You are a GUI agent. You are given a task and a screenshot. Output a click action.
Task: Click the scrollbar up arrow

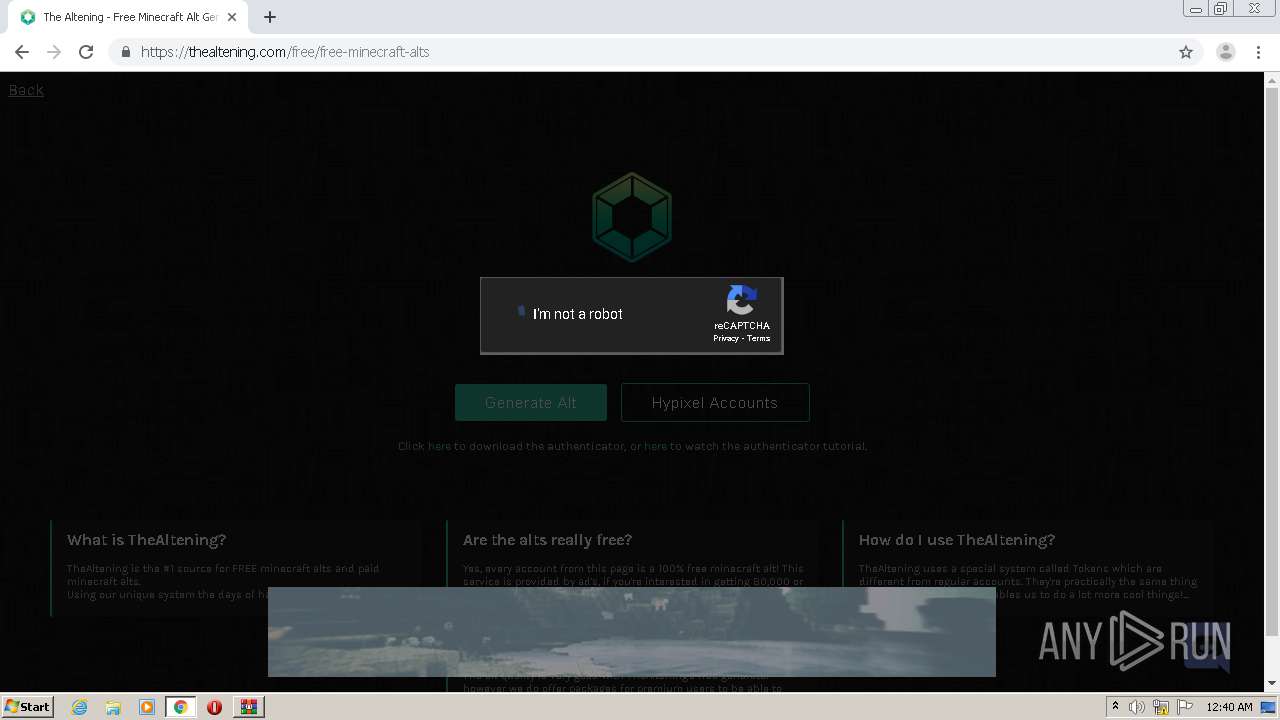[1272, 79]
